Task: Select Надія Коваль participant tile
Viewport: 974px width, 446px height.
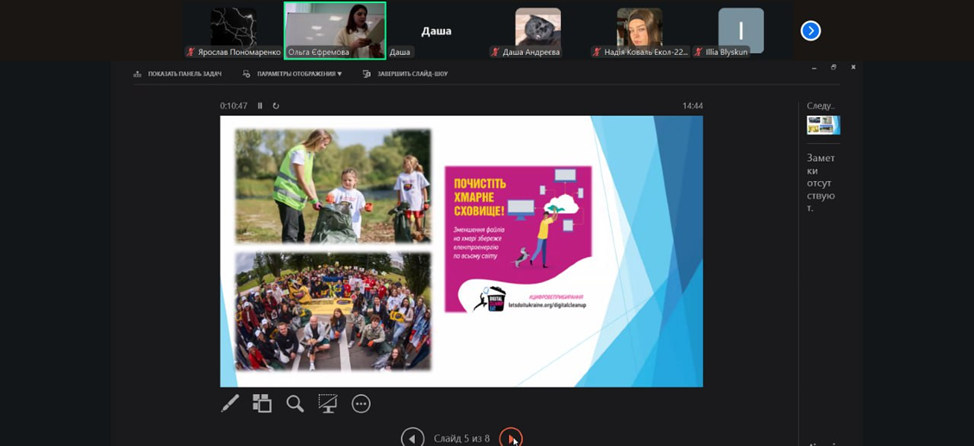Action: click(639, 30)
